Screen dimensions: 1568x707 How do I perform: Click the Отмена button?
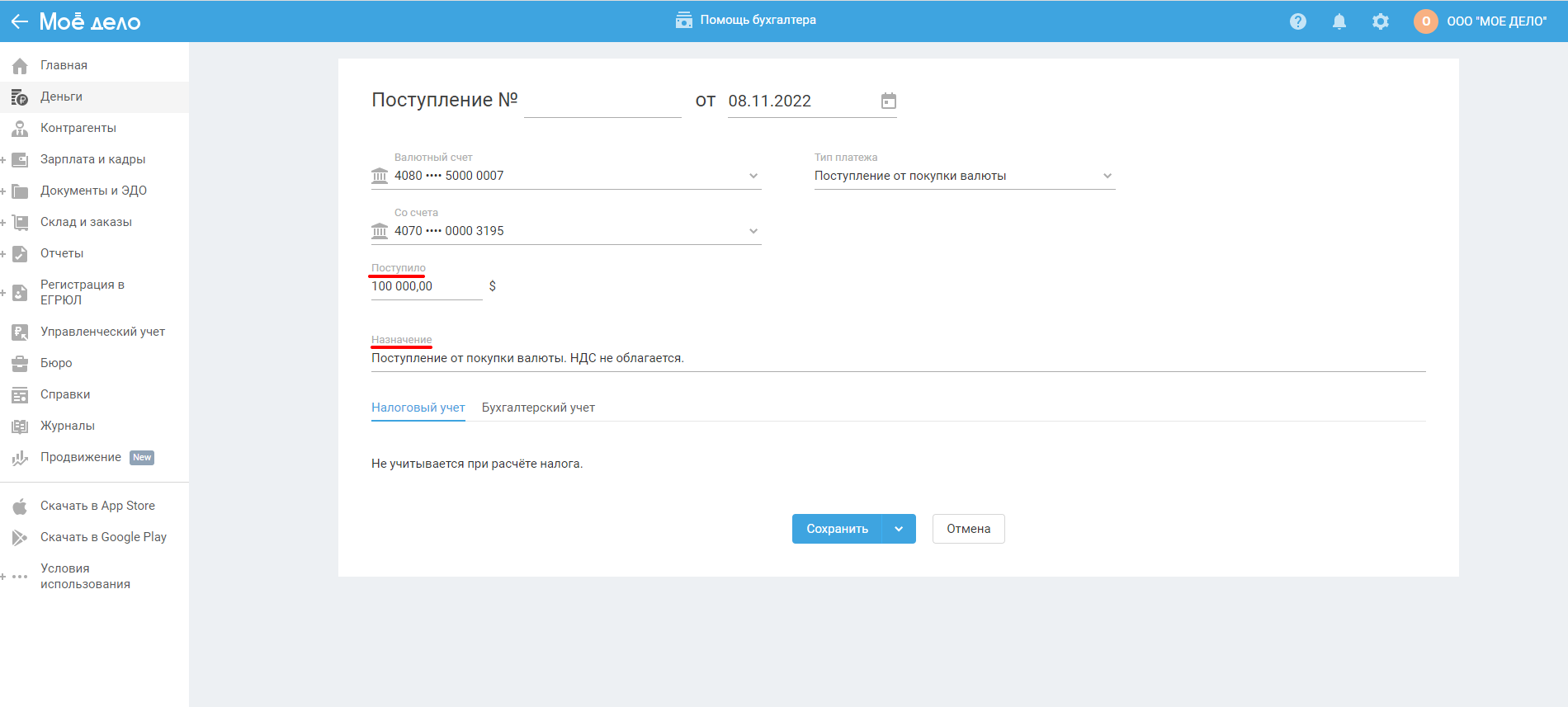[968, 529]
